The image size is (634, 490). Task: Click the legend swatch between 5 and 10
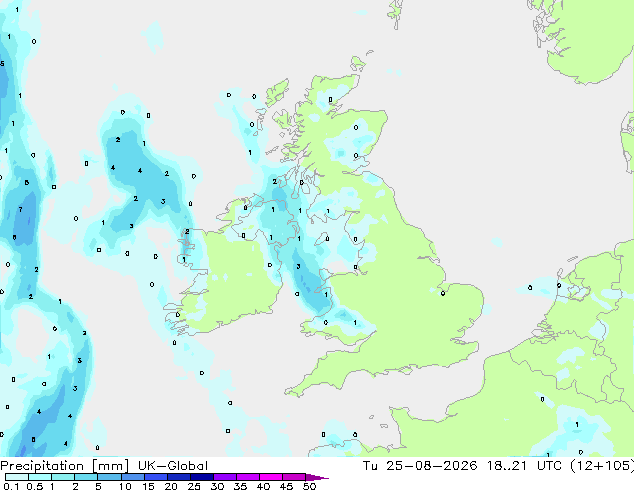109,477
